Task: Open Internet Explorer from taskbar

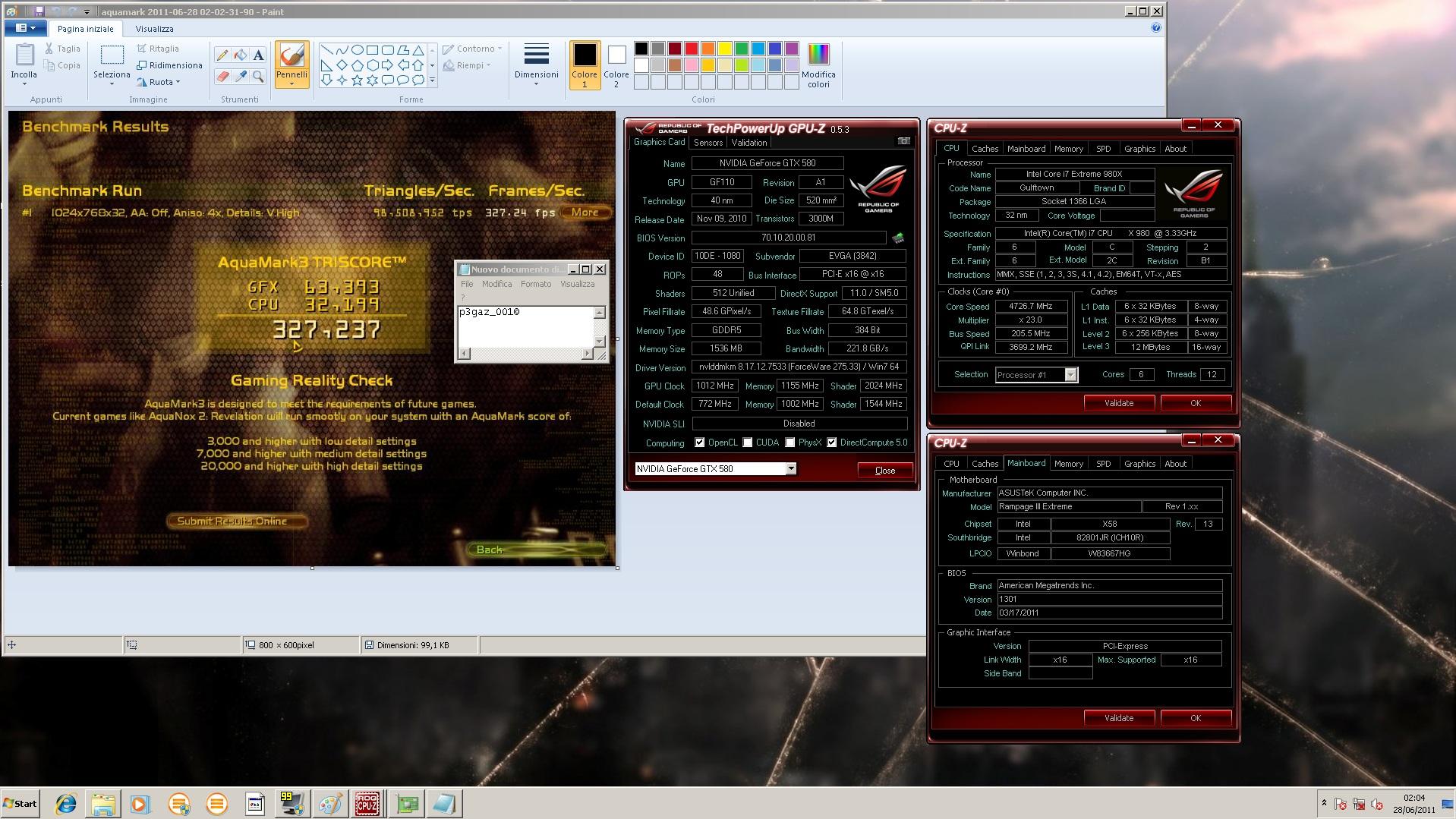Action: (66, 803)
